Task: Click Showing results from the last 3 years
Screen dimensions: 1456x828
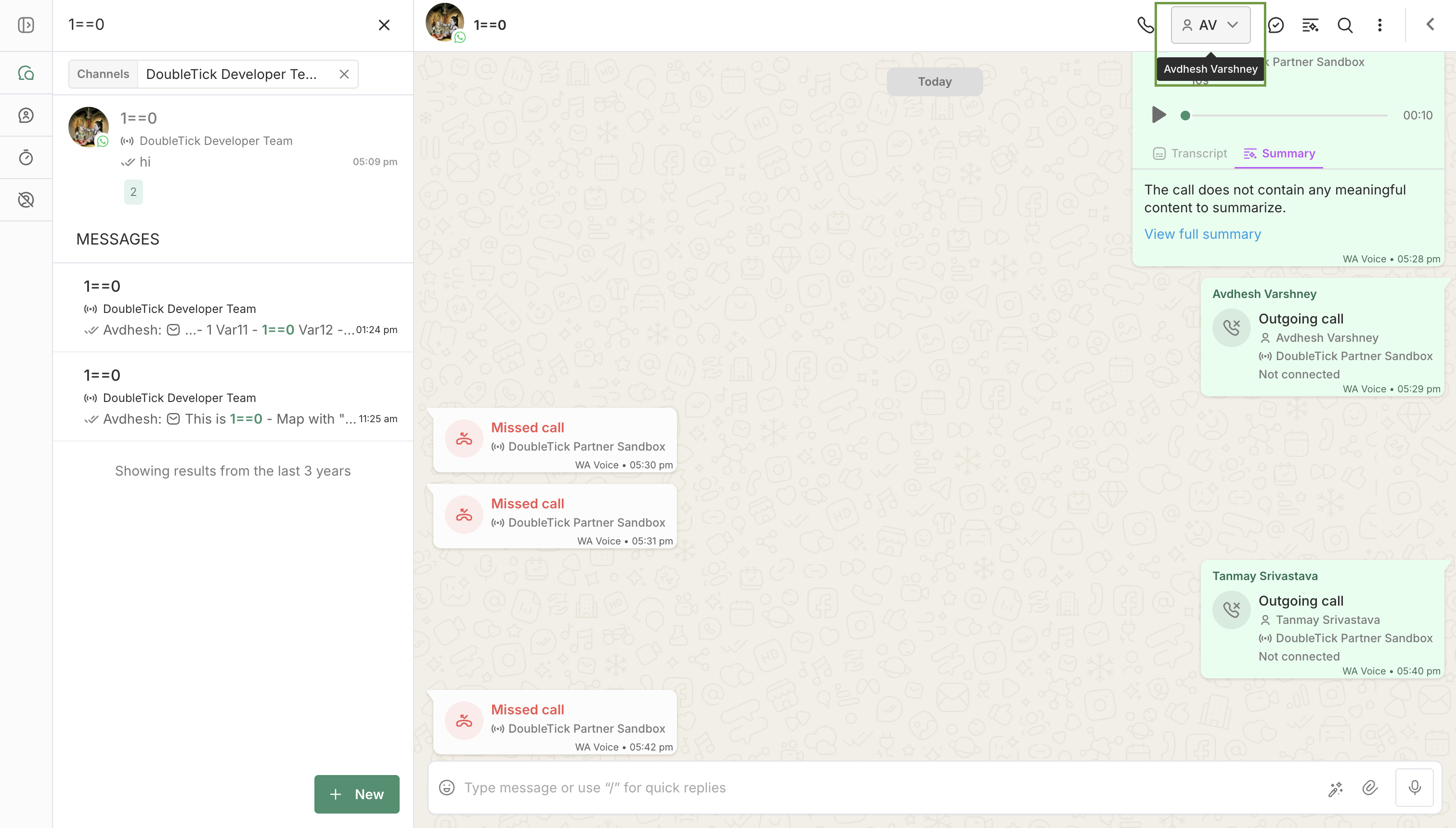Action: click(233, 471)
